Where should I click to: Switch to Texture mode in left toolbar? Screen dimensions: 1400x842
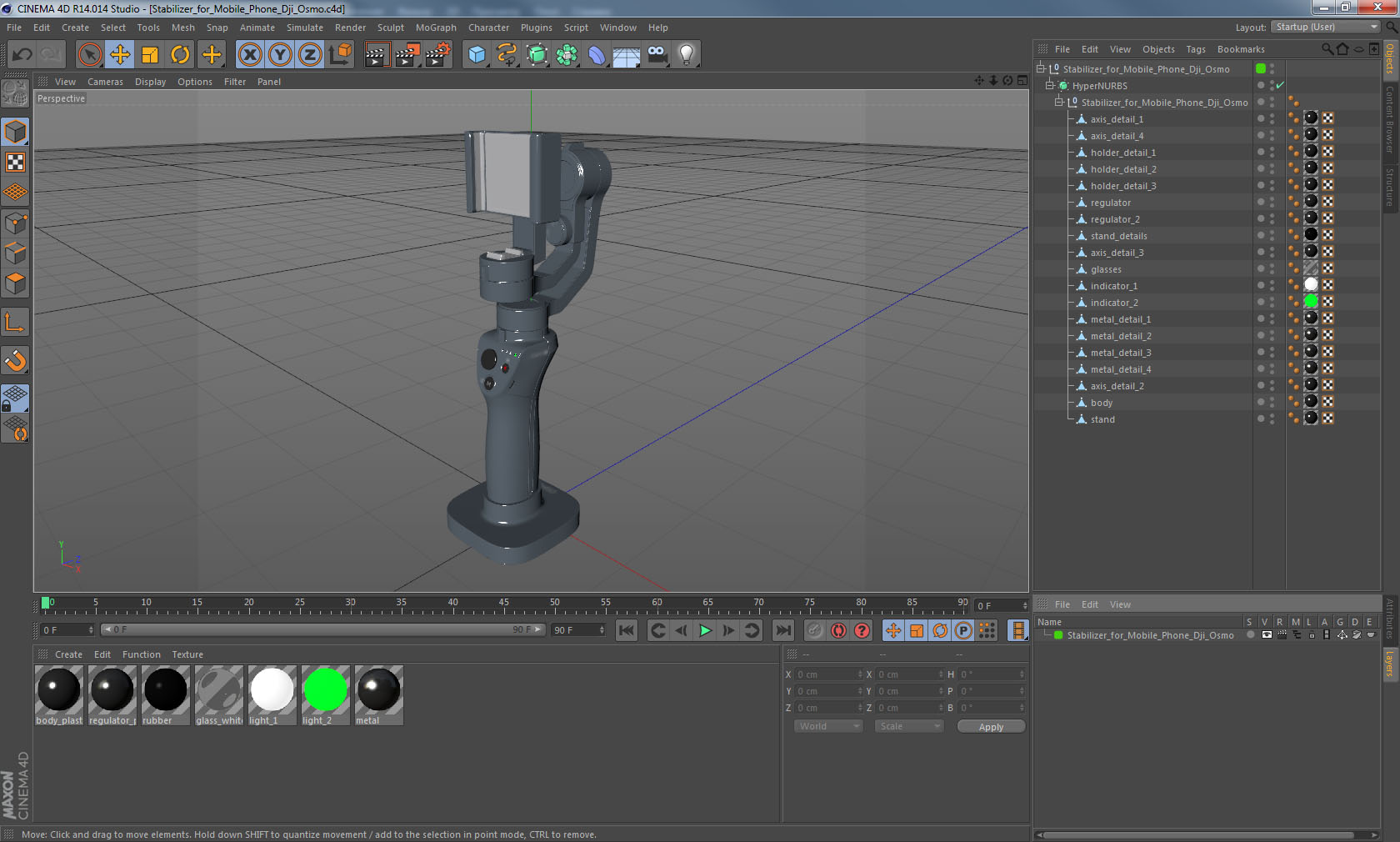click(15, 162)
